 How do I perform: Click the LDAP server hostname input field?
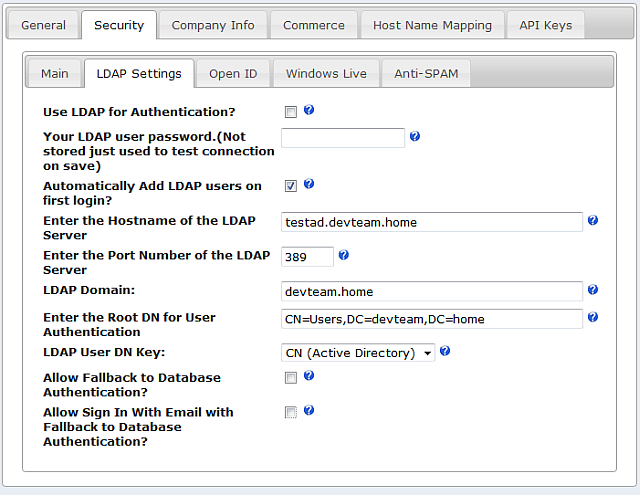(432, 222)
